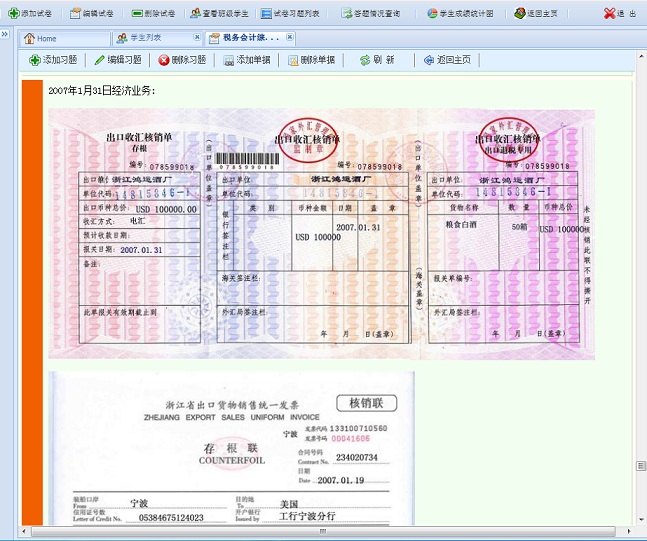The height and width of the screenshot is (541, 647).
Task: Click the 学生成绩统计图 button label
Action: [466, 14]
